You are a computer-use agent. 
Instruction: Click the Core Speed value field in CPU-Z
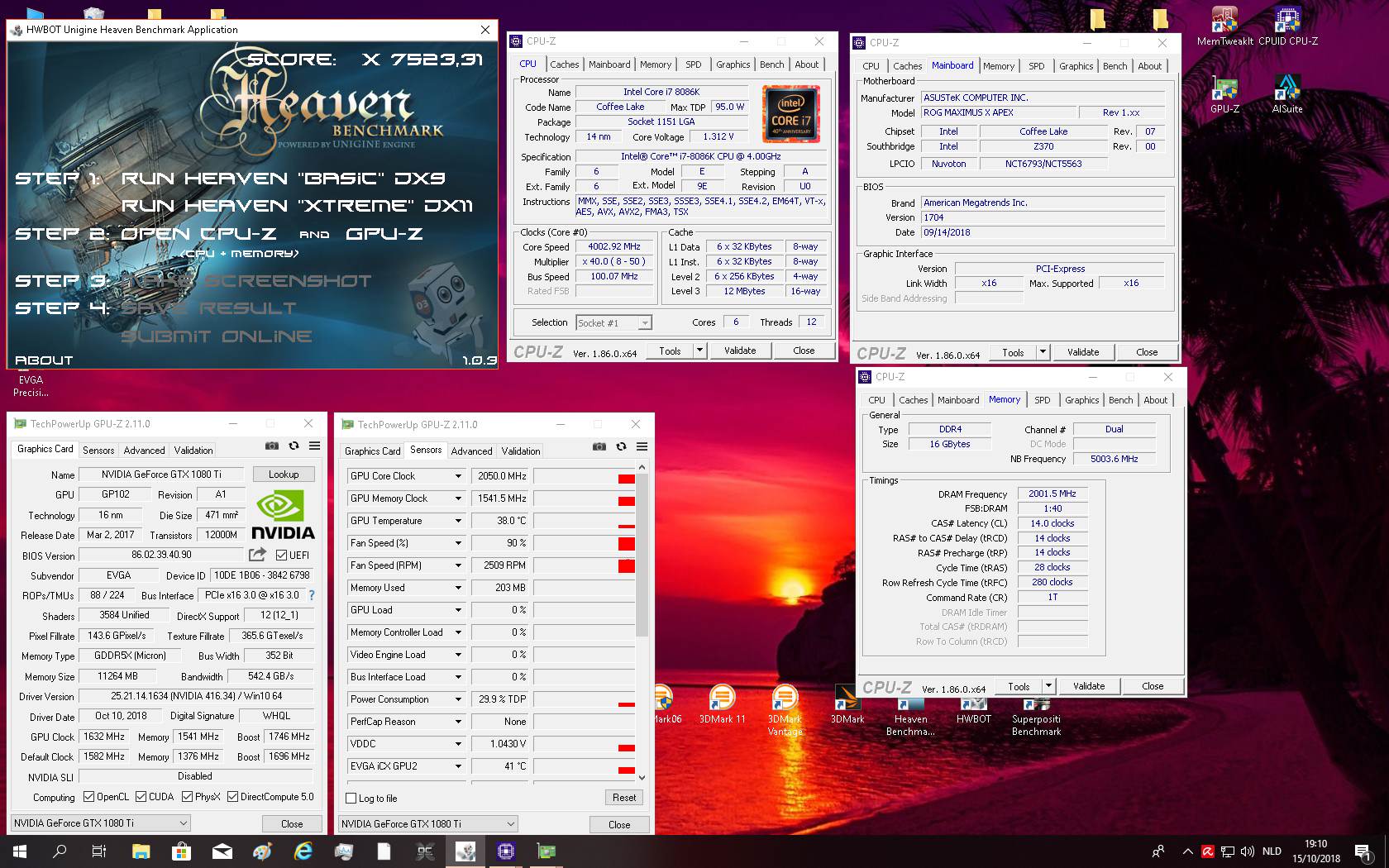click(614, 246)
